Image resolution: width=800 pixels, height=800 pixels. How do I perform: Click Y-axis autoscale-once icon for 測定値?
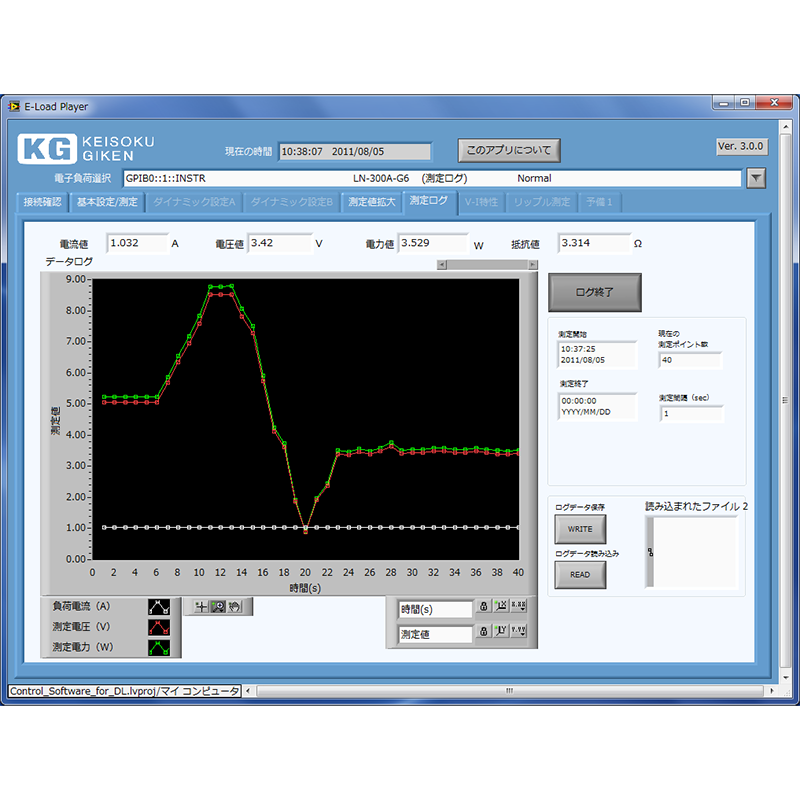pos(501,631)
